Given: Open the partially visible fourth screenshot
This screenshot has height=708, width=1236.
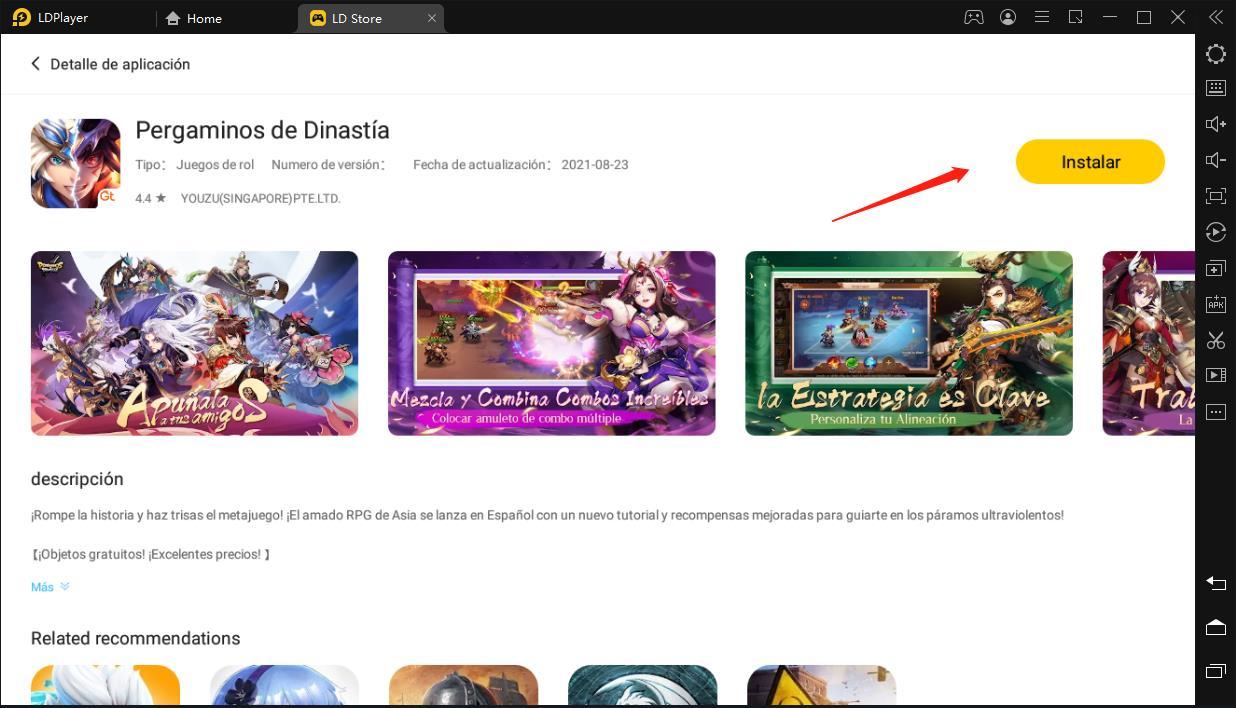Looking at the screenshot, I should (x=1148, y=343).
